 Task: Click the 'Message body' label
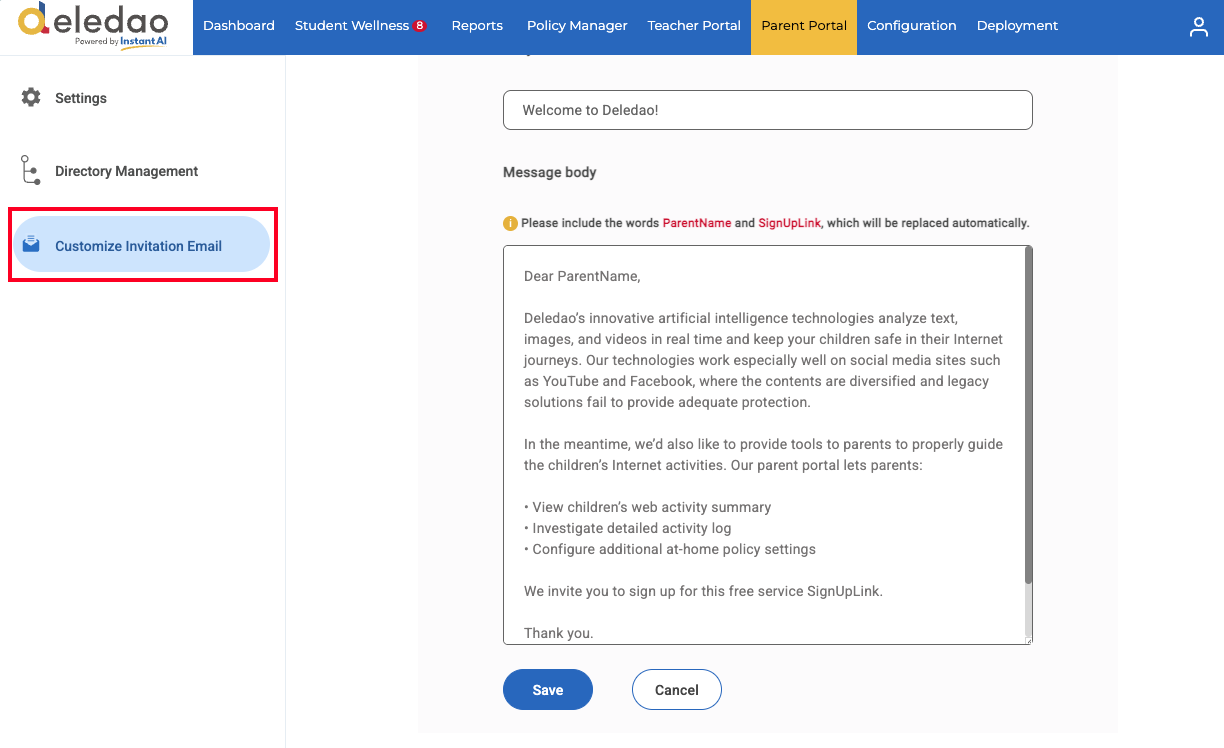(x=550, y=172)
